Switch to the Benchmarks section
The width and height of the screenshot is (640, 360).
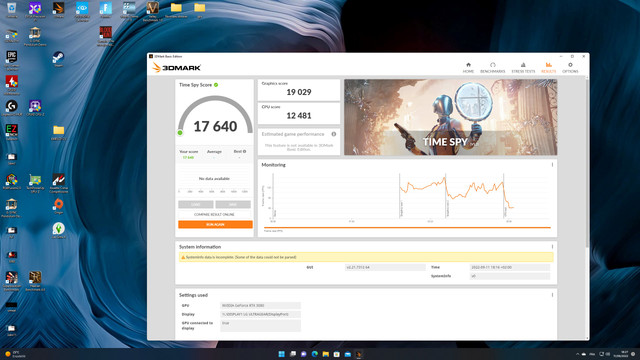tap(493, 67)
